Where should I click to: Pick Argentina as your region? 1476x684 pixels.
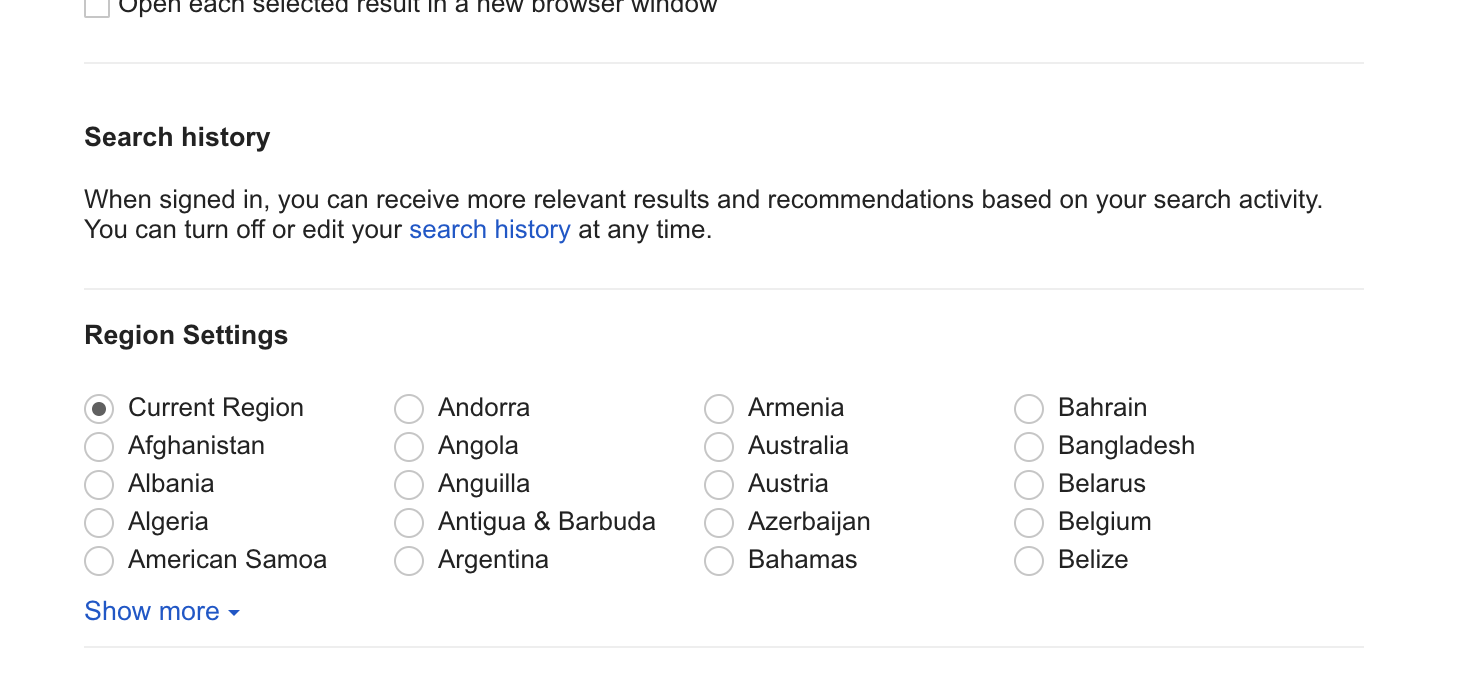(x=409, y=561)
